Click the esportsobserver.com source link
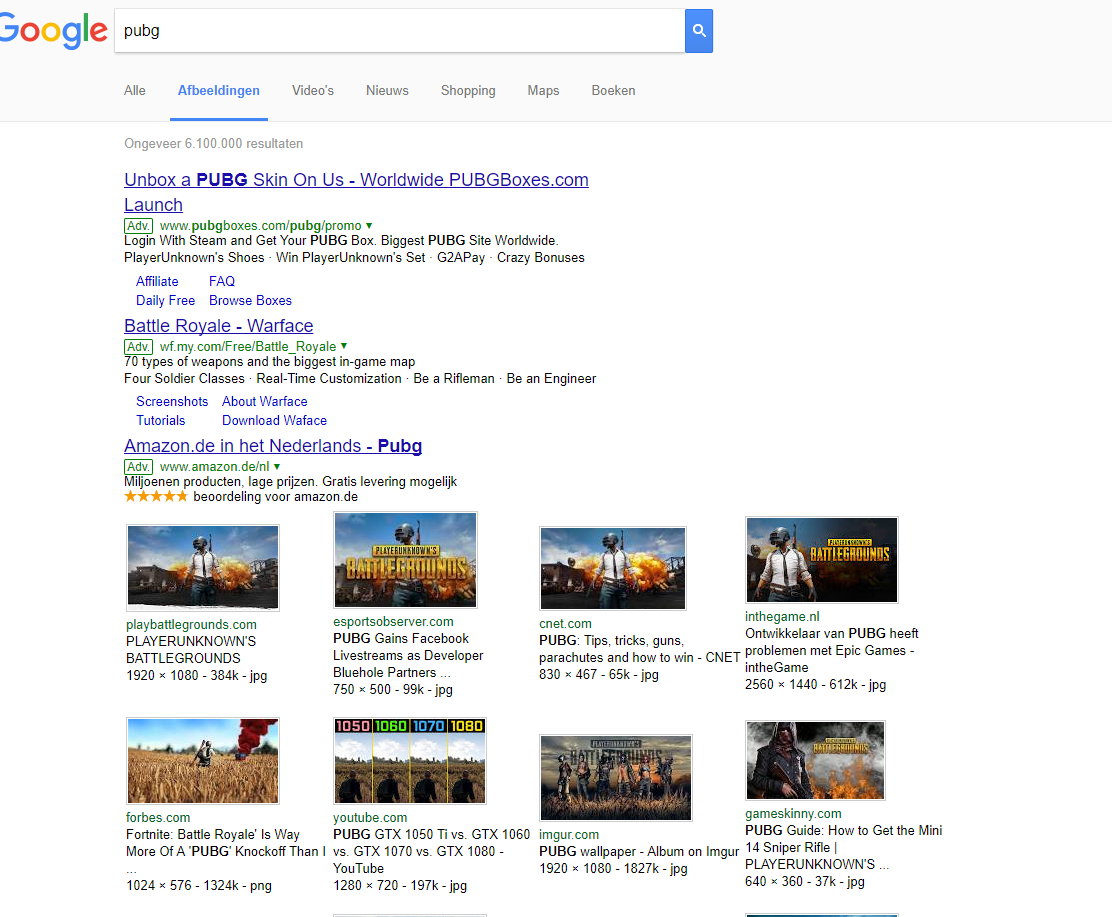Viewport: 1112px width, 917px height. click(393, 622)
